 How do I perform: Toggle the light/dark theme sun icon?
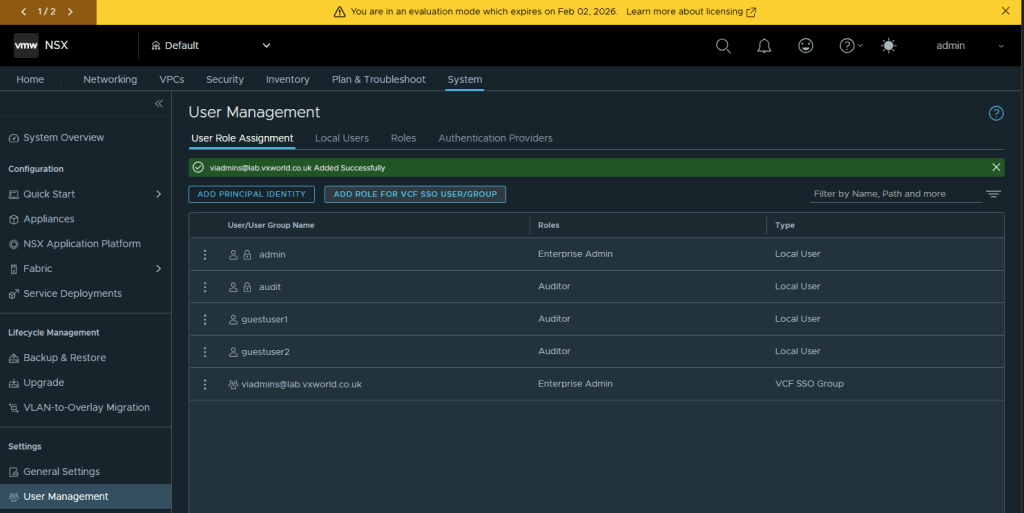[x=888, y=46]
